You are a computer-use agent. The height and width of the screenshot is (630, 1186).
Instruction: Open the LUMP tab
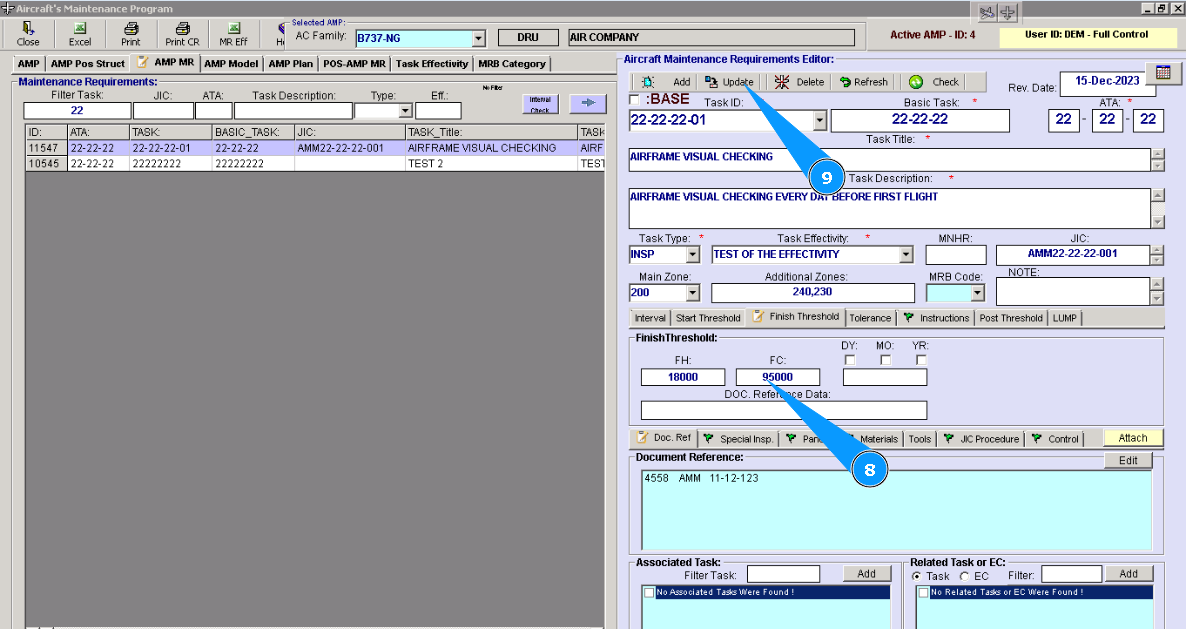pyautogui.click(x=1064, y=318)
